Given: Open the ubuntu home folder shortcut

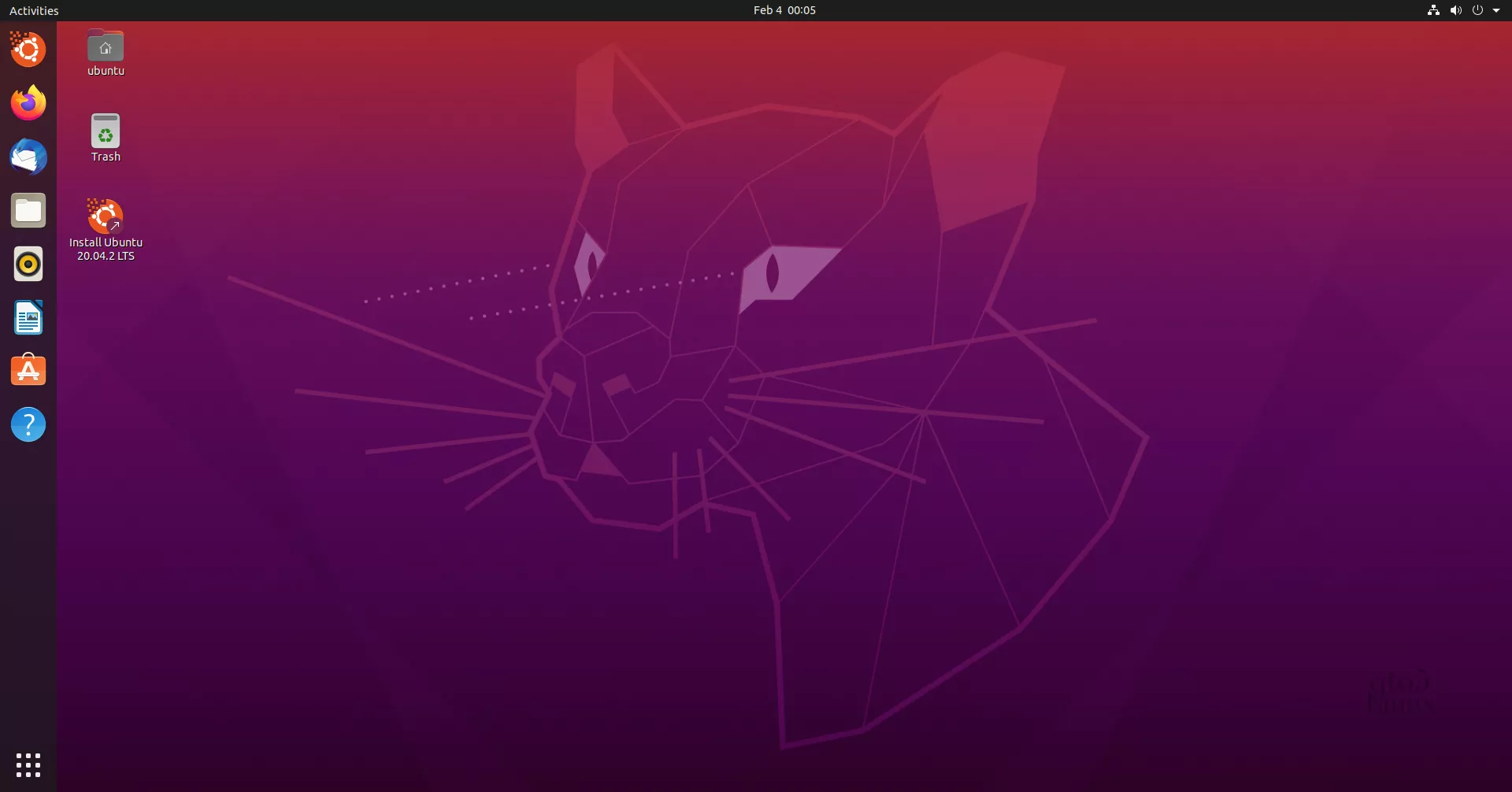Looking at the screenshot, I should point(105,45).
